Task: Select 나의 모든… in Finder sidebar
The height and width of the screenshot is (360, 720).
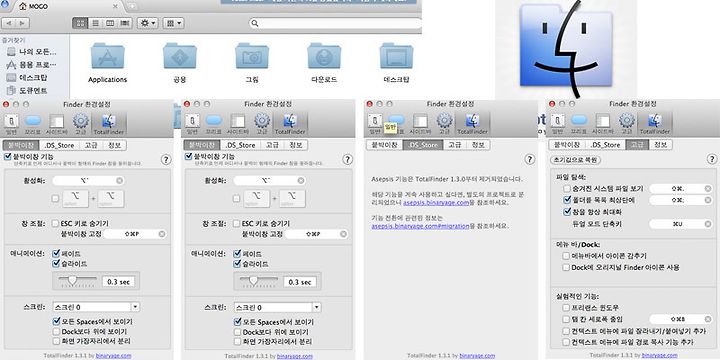Action: tap(32, 51)
